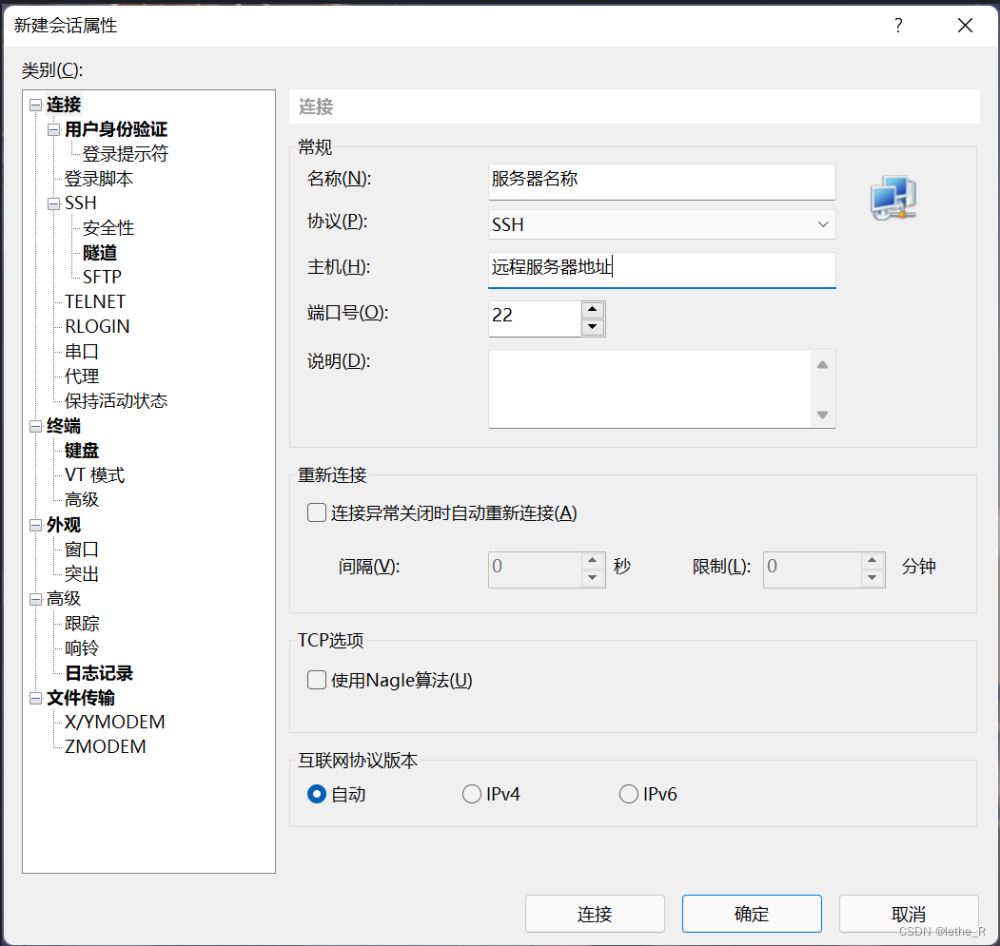Click the help question mark button
This screenshot has width=1000, height=946.
(898, 26)
